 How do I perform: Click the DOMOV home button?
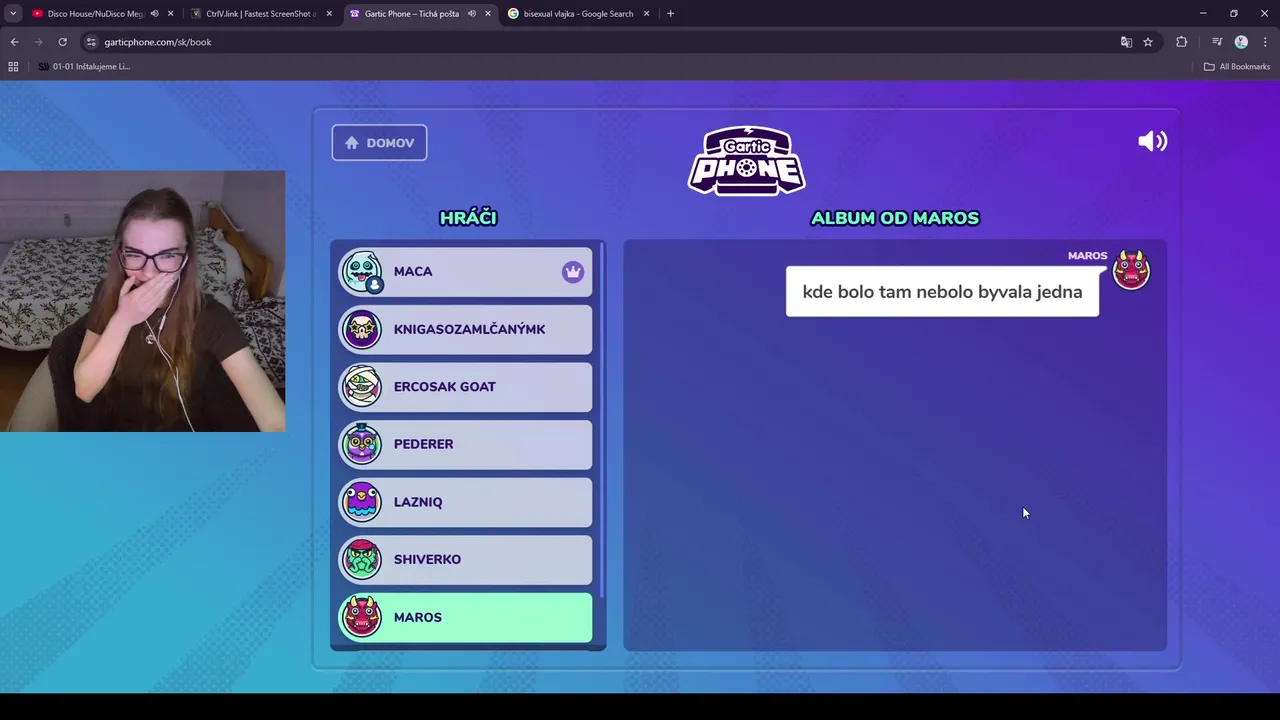point(379,142)
